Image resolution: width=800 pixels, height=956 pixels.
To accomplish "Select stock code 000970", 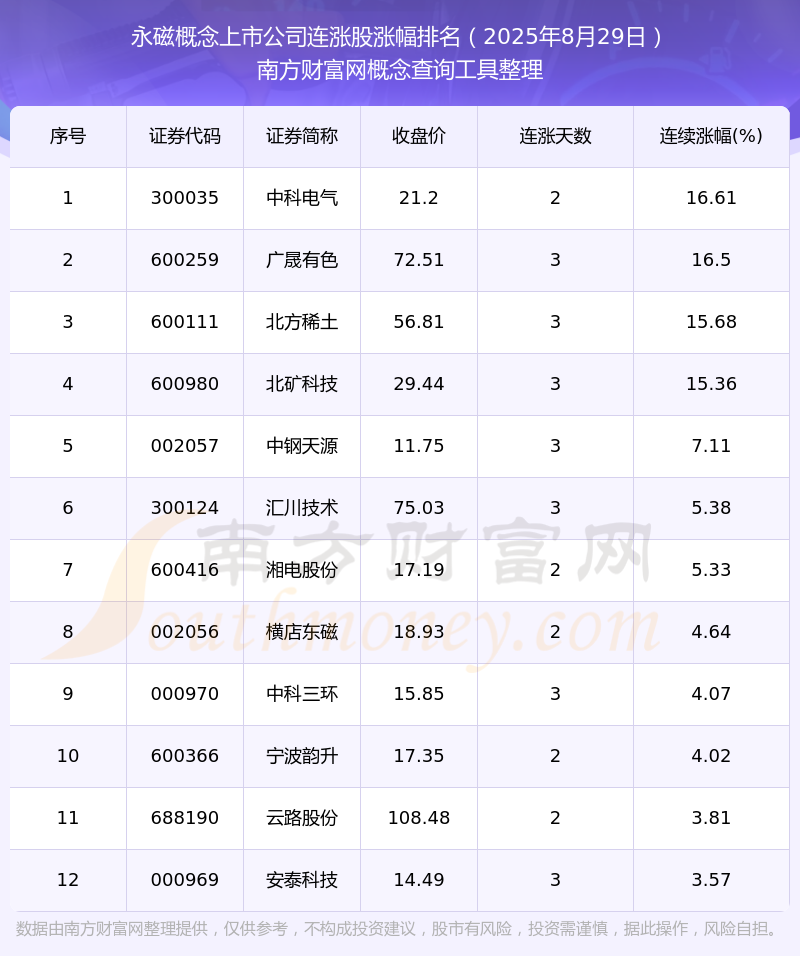I will coord(185,694).
